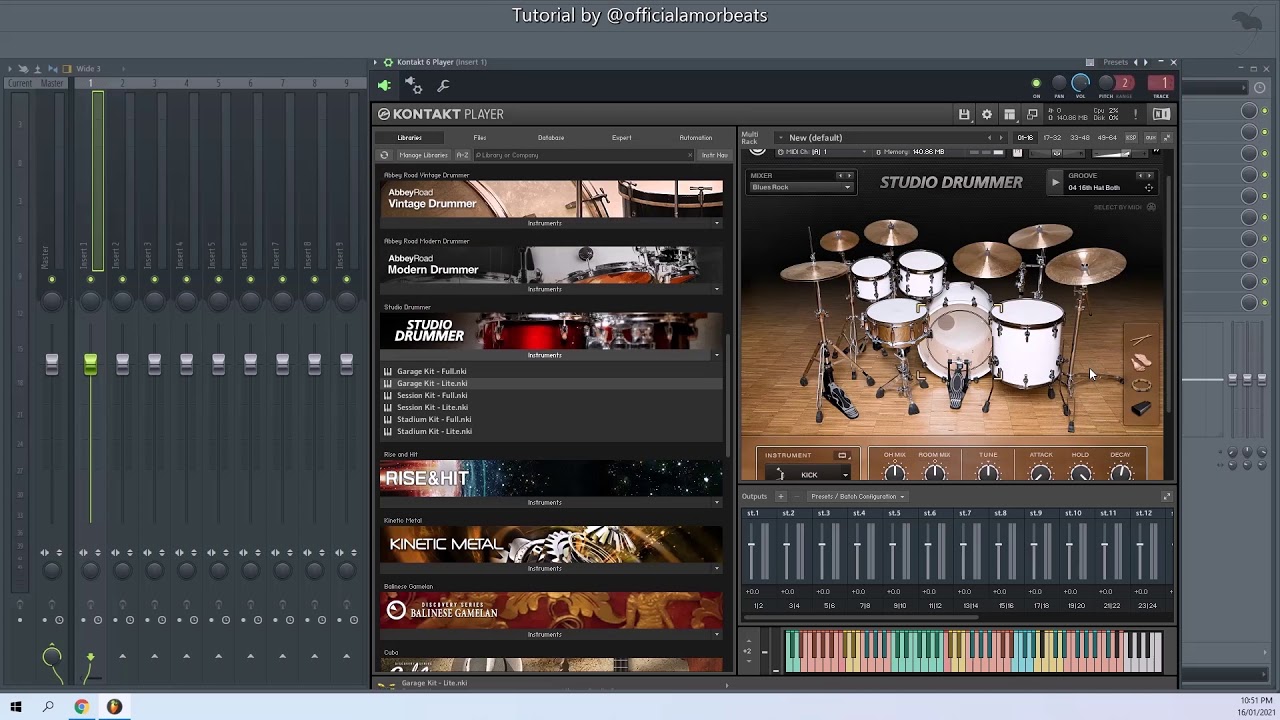This screenshot has height=720, width=1280.
Task: Toggle the green mute light on Insert 1
Action: (90, 280)
